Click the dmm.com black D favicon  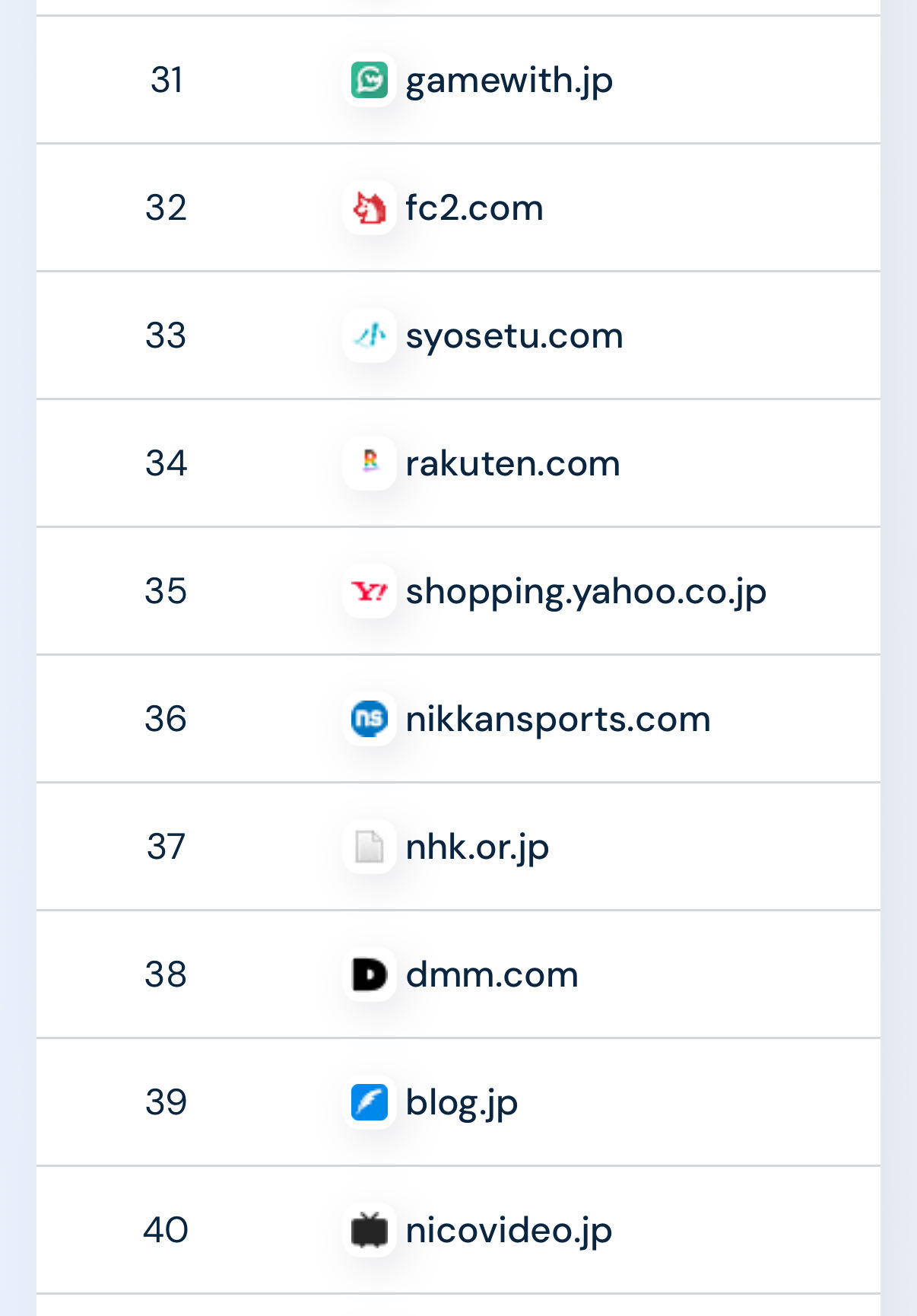(x=370, y=974)
